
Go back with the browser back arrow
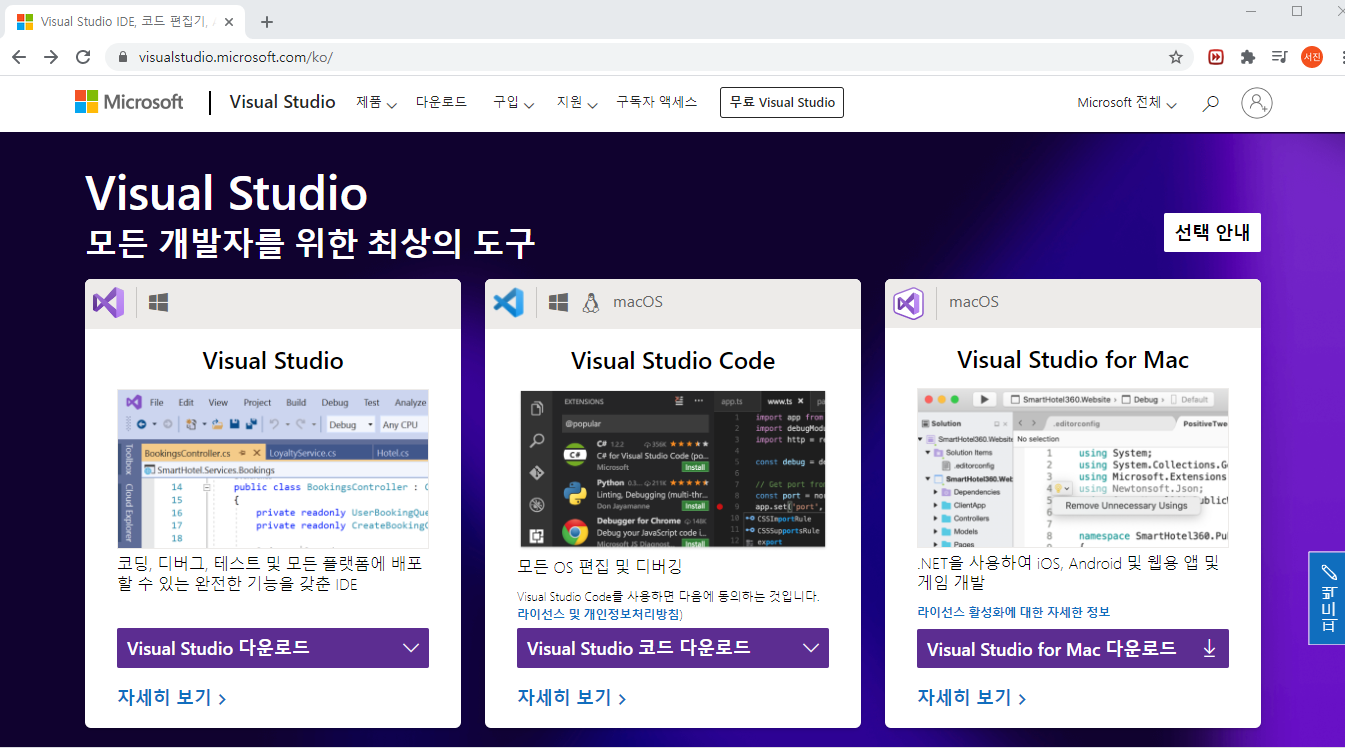tap(19, 57)
